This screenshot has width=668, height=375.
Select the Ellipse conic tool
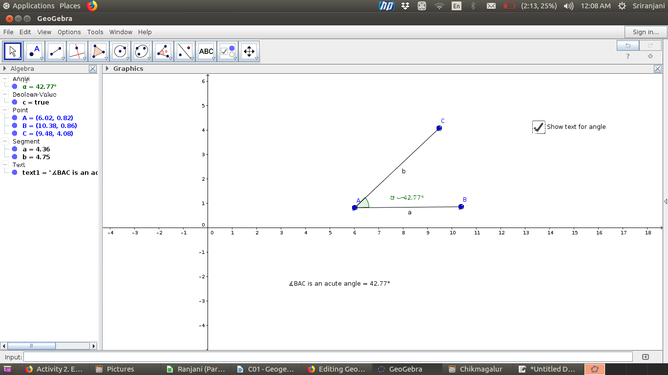[x=142, y=52]
